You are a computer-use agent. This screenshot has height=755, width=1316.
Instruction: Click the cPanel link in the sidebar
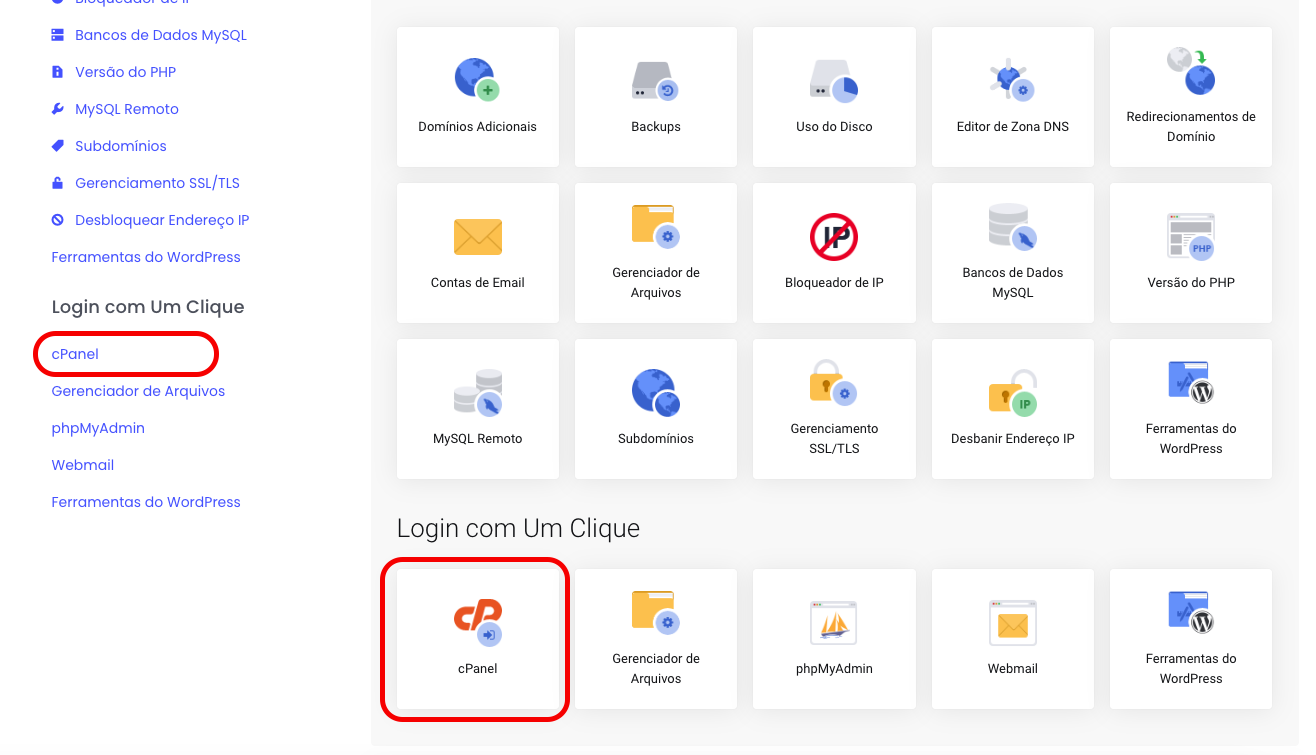[x=75, y=354]
